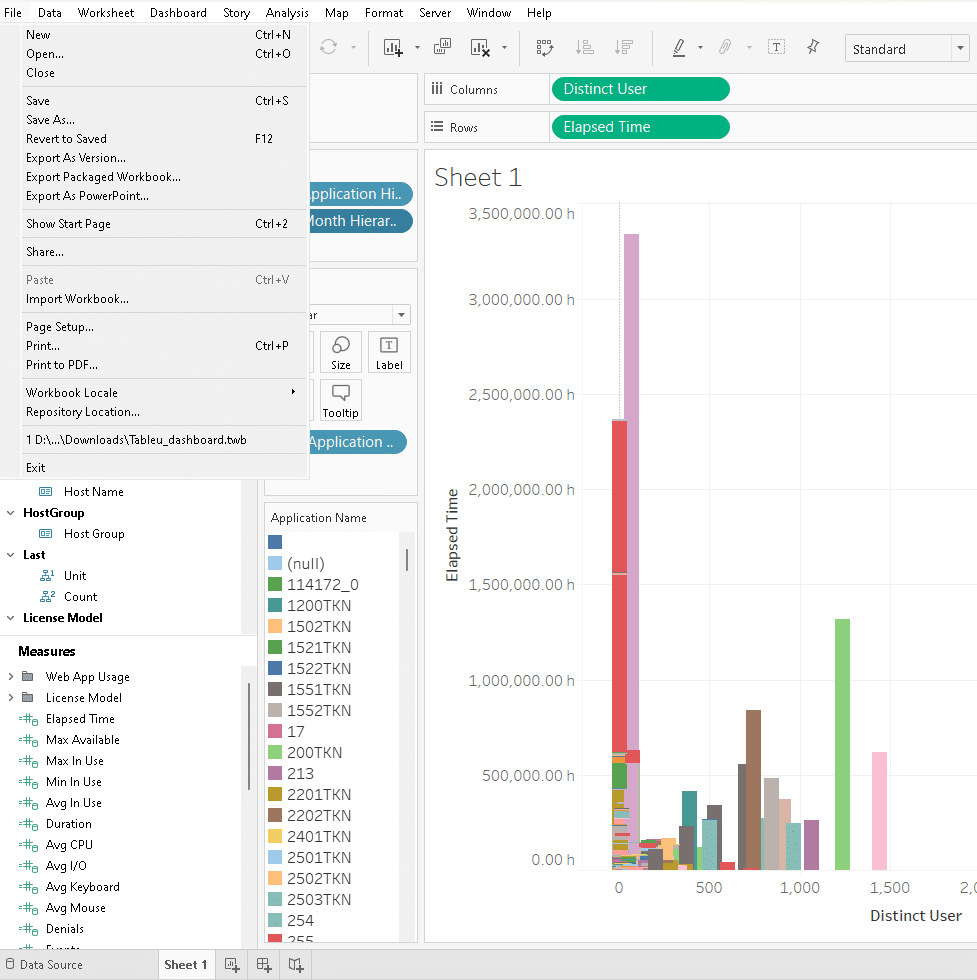Choose Save As... from the File menu
This screenshot has width=977, height=980.
[165, 119]
